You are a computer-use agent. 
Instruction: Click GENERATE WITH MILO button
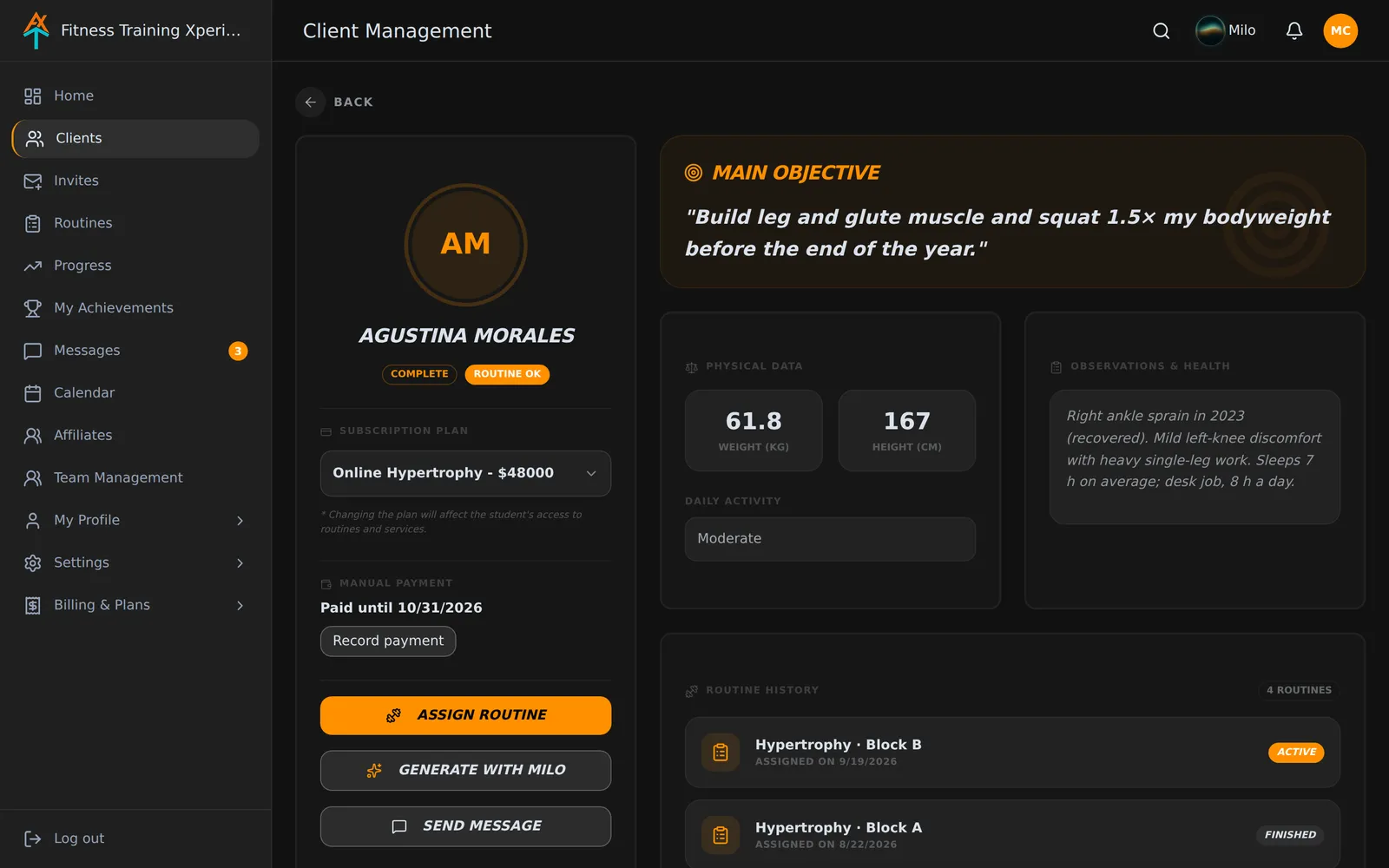[x=465, y=771]
